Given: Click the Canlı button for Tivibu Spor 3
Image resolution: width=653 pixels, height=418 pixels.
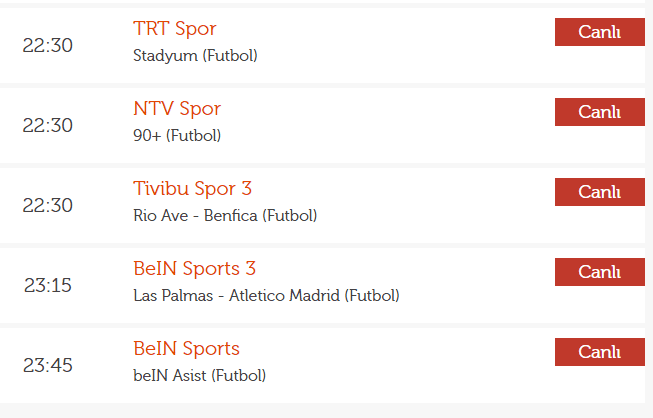Looking at the screenshot, I should (x=600, y=192).
